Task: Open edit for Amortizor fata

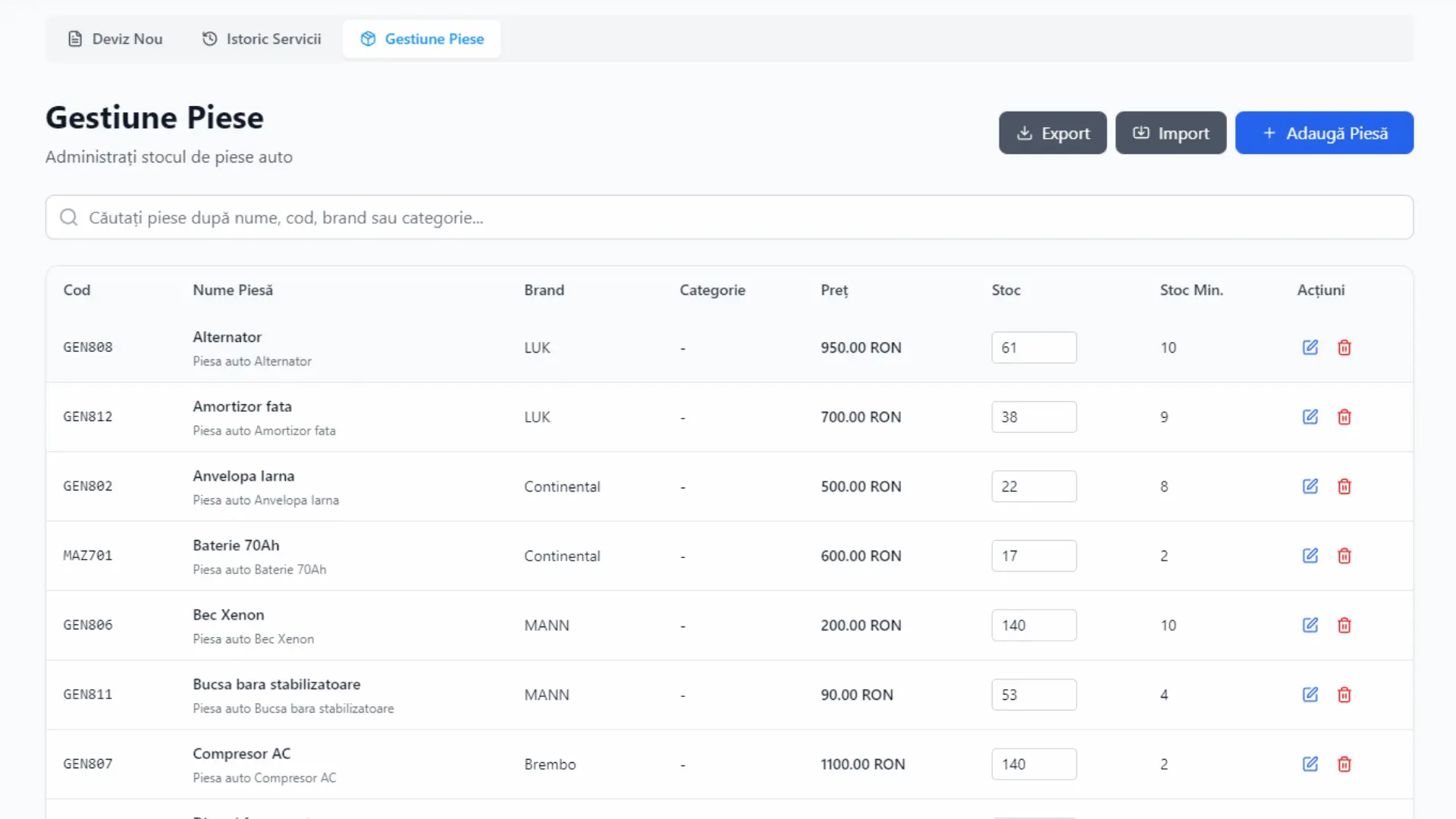Action: (1310, 416)
